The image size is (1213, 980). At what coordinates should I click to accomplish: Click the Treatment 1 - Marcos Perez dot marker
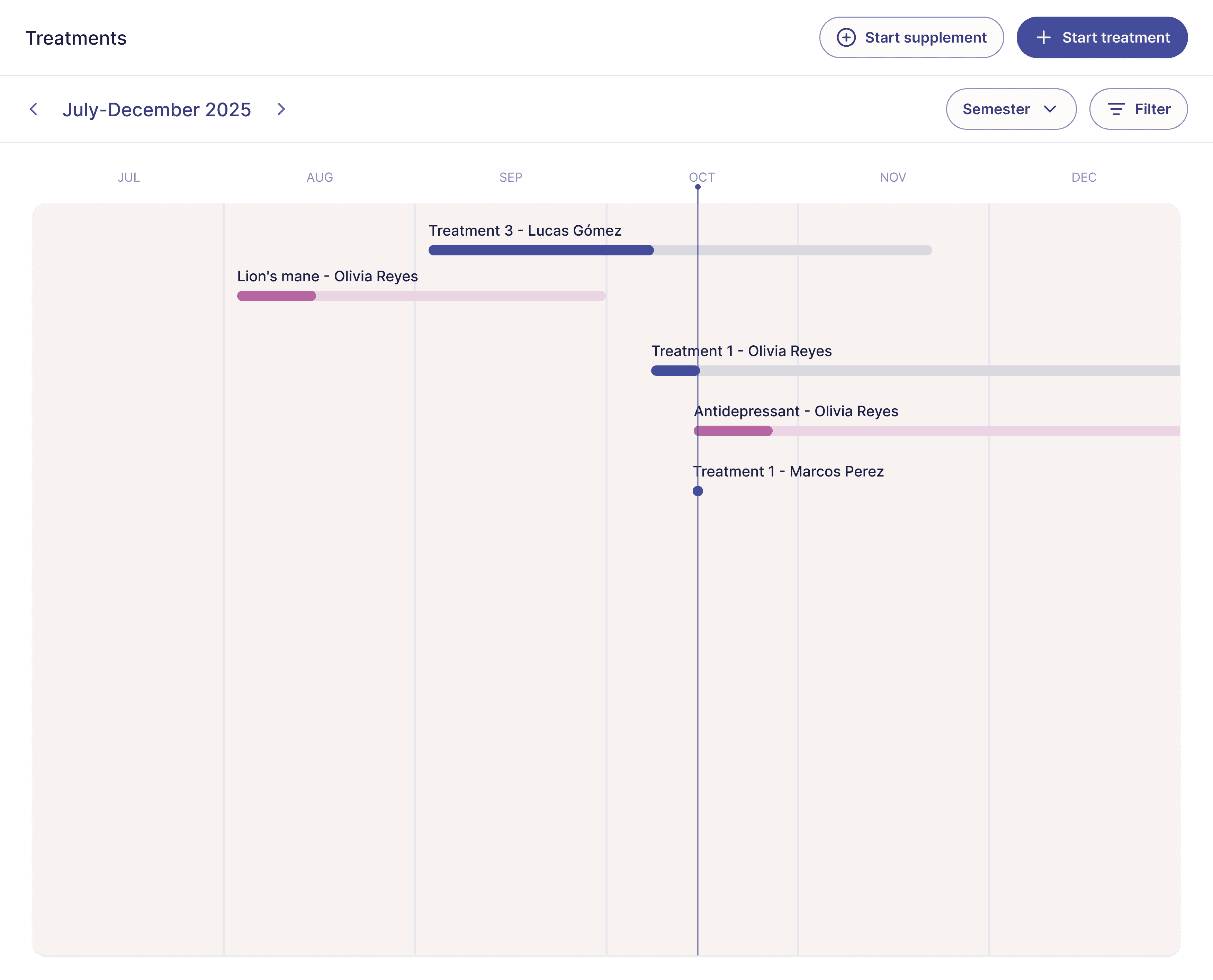pyautogui.click(x=698, y=491)
